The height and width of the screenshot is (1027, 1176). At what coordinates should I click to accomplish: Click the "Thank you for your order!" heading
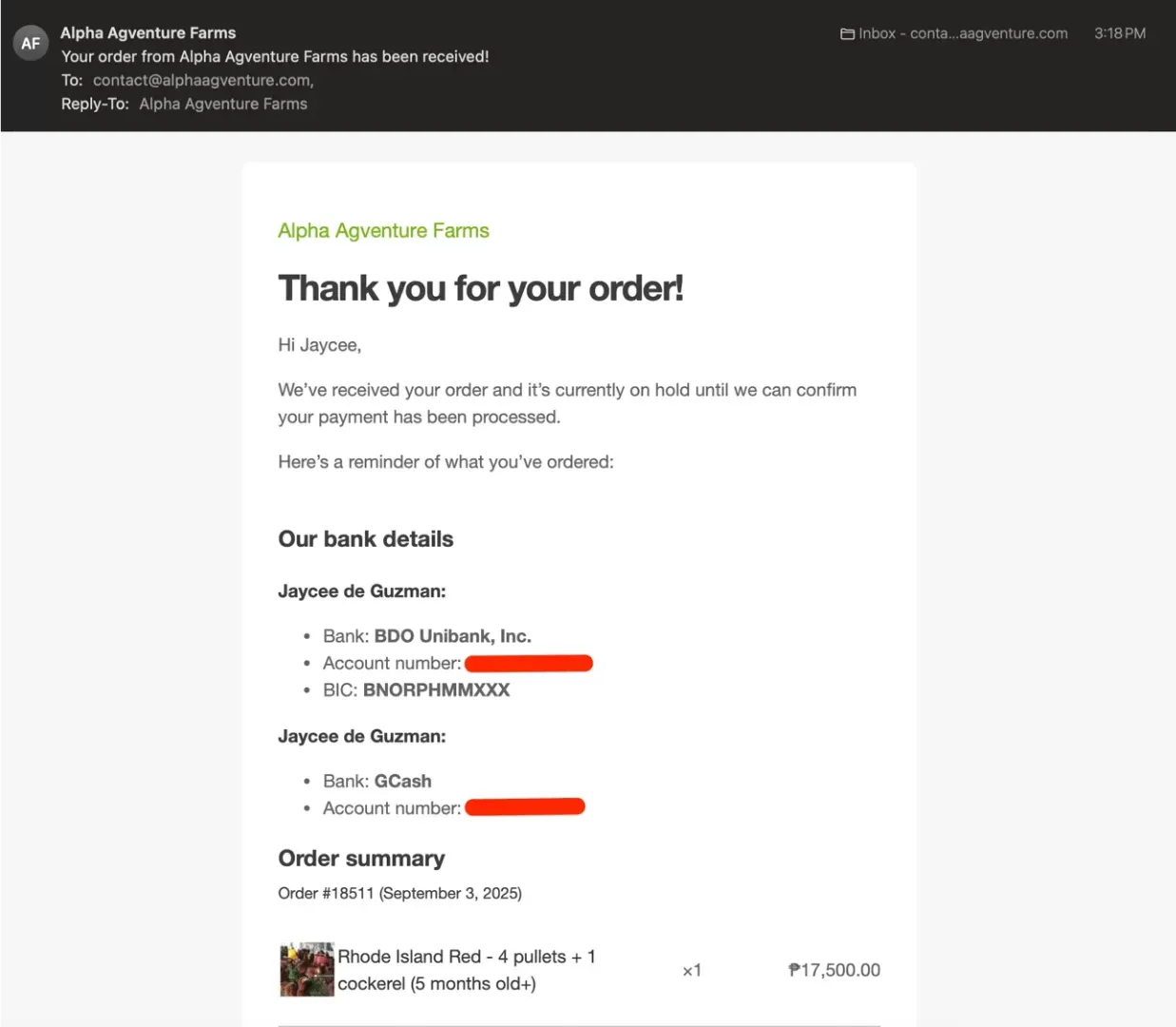tap(480, 288)
